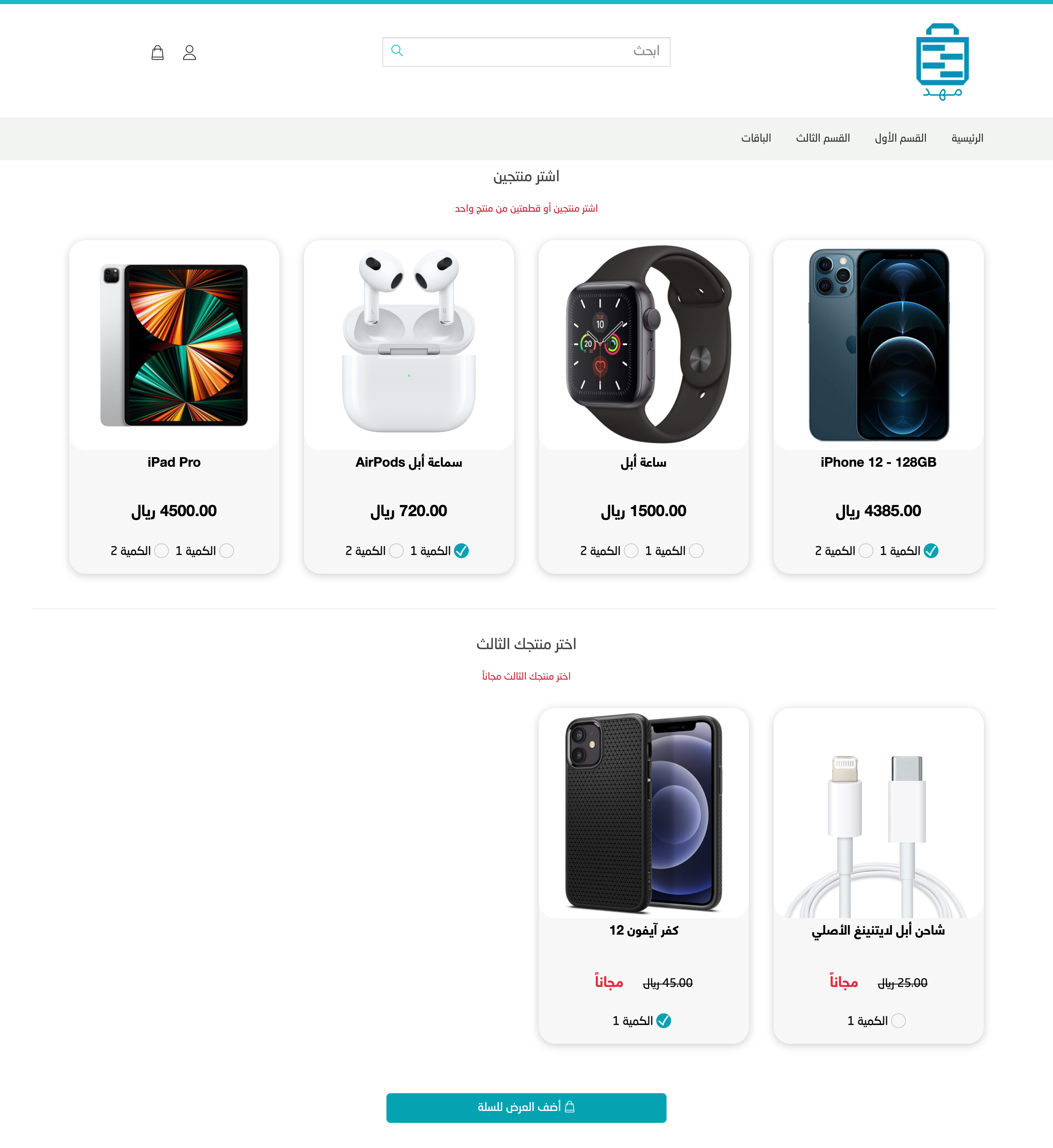This screenshot has height=1148, width=1053.
Task: Open the shopping bag cart icon
Action: tap(158, 52)
